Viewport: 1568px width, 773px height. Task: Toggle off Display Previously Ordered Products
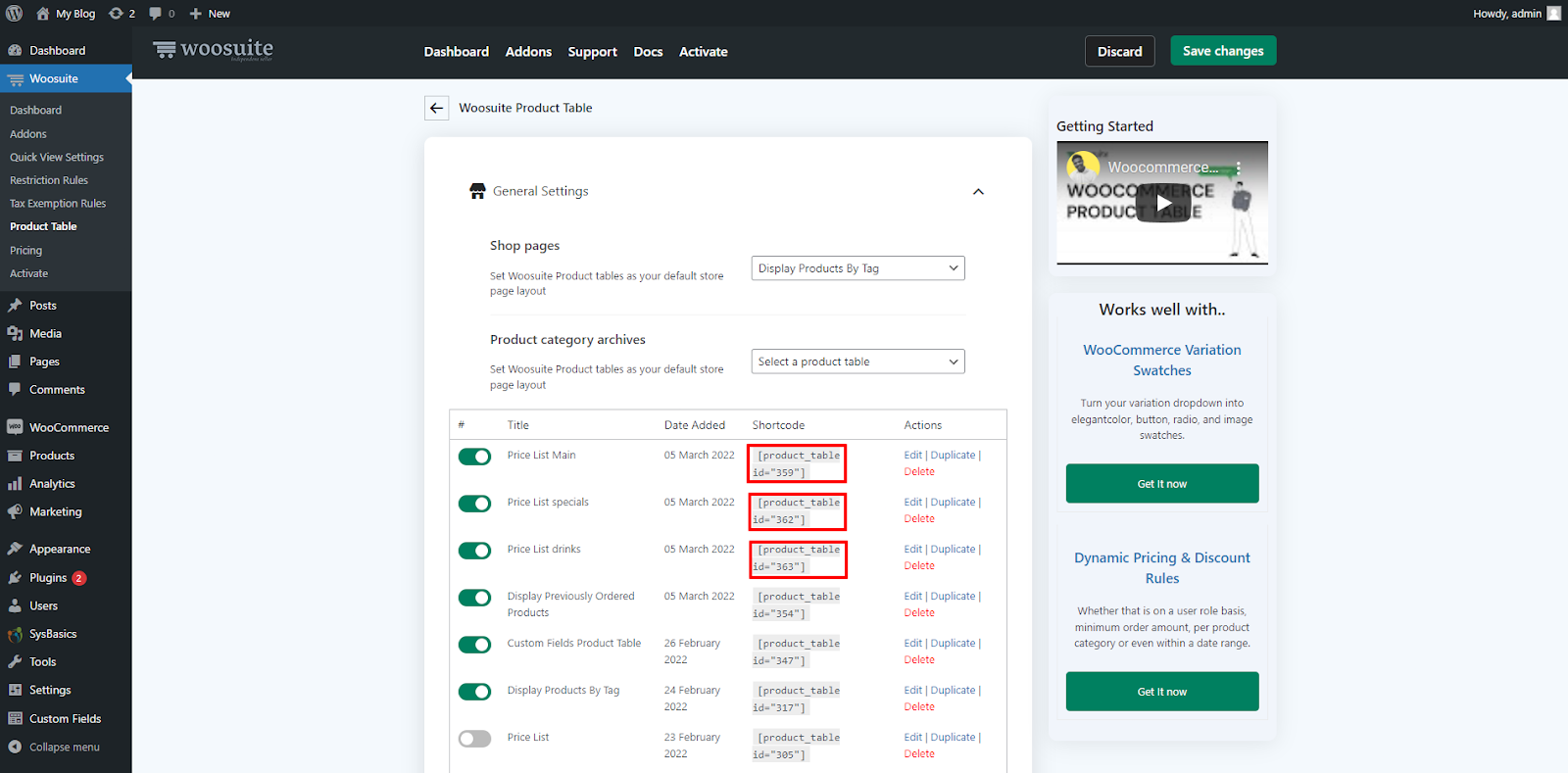[475, 598]
